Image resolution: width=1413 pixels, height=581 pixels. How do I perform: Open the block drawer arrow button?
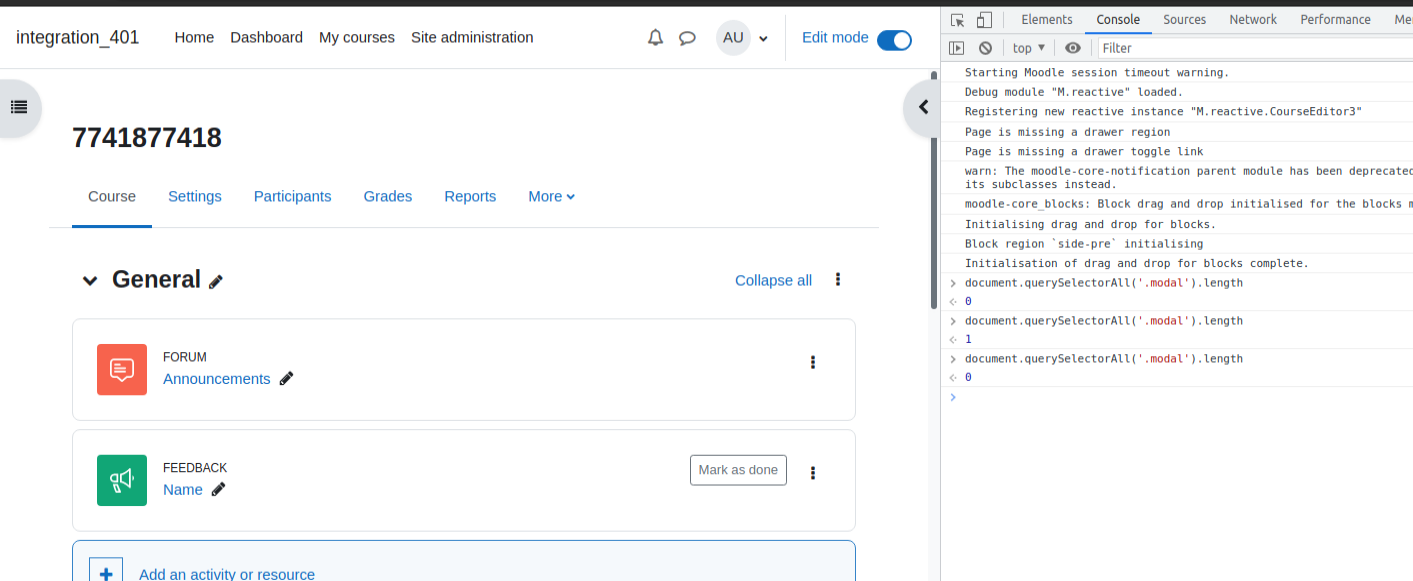click(923, 107)
